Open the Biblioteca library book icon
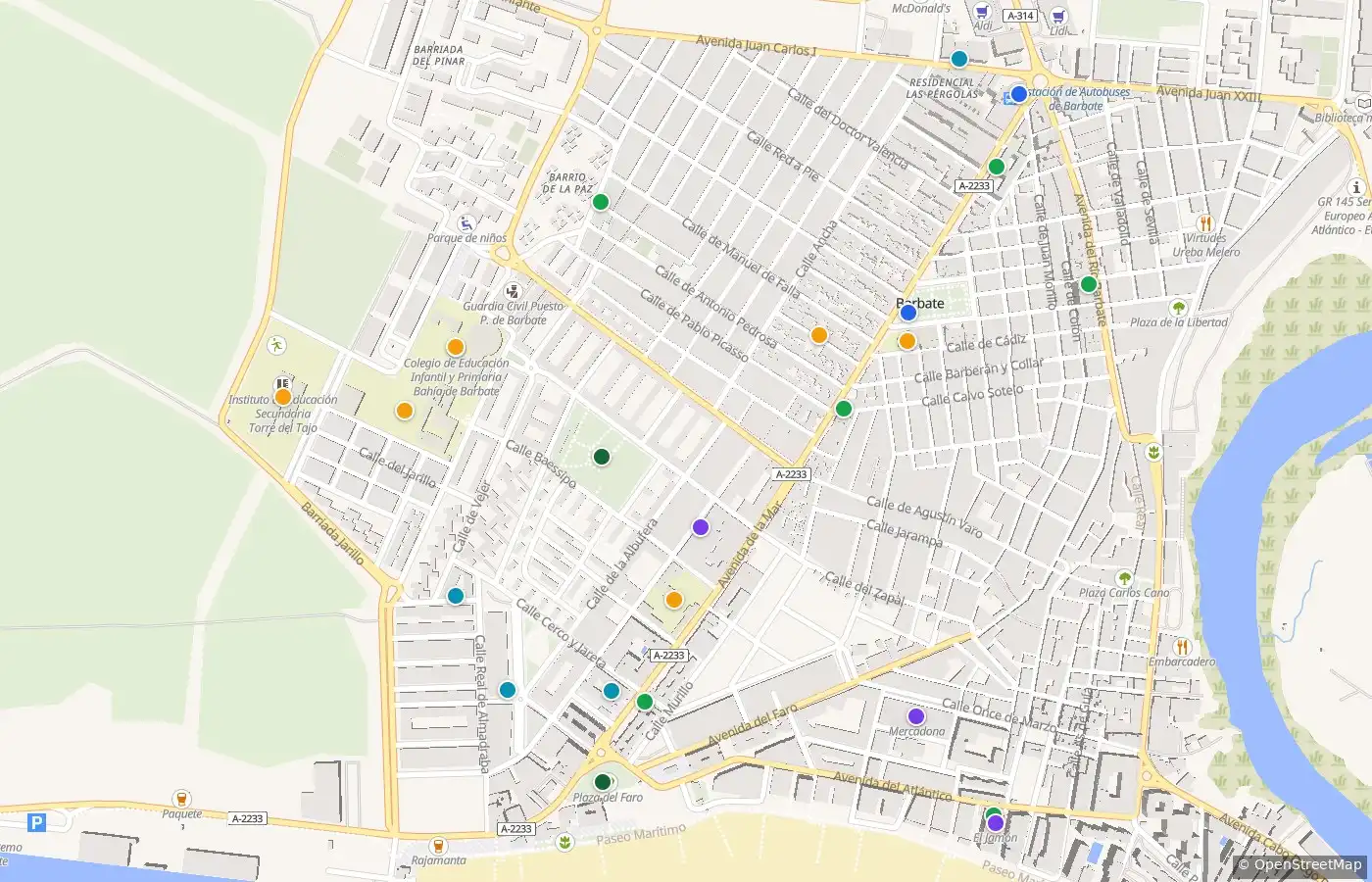 [1363, 101]
